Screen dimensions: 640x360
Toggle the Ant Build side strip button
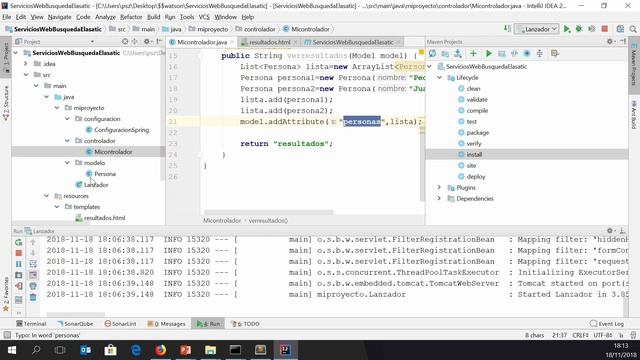coord(634,116)
